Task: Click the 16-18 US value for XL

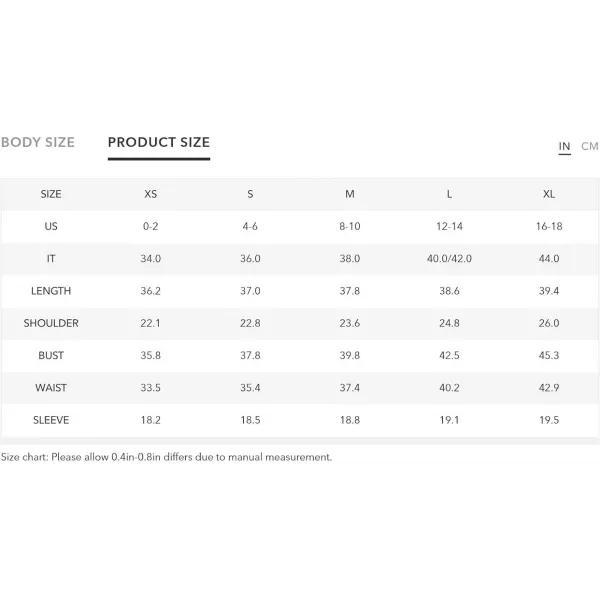Action: point(549,226)
